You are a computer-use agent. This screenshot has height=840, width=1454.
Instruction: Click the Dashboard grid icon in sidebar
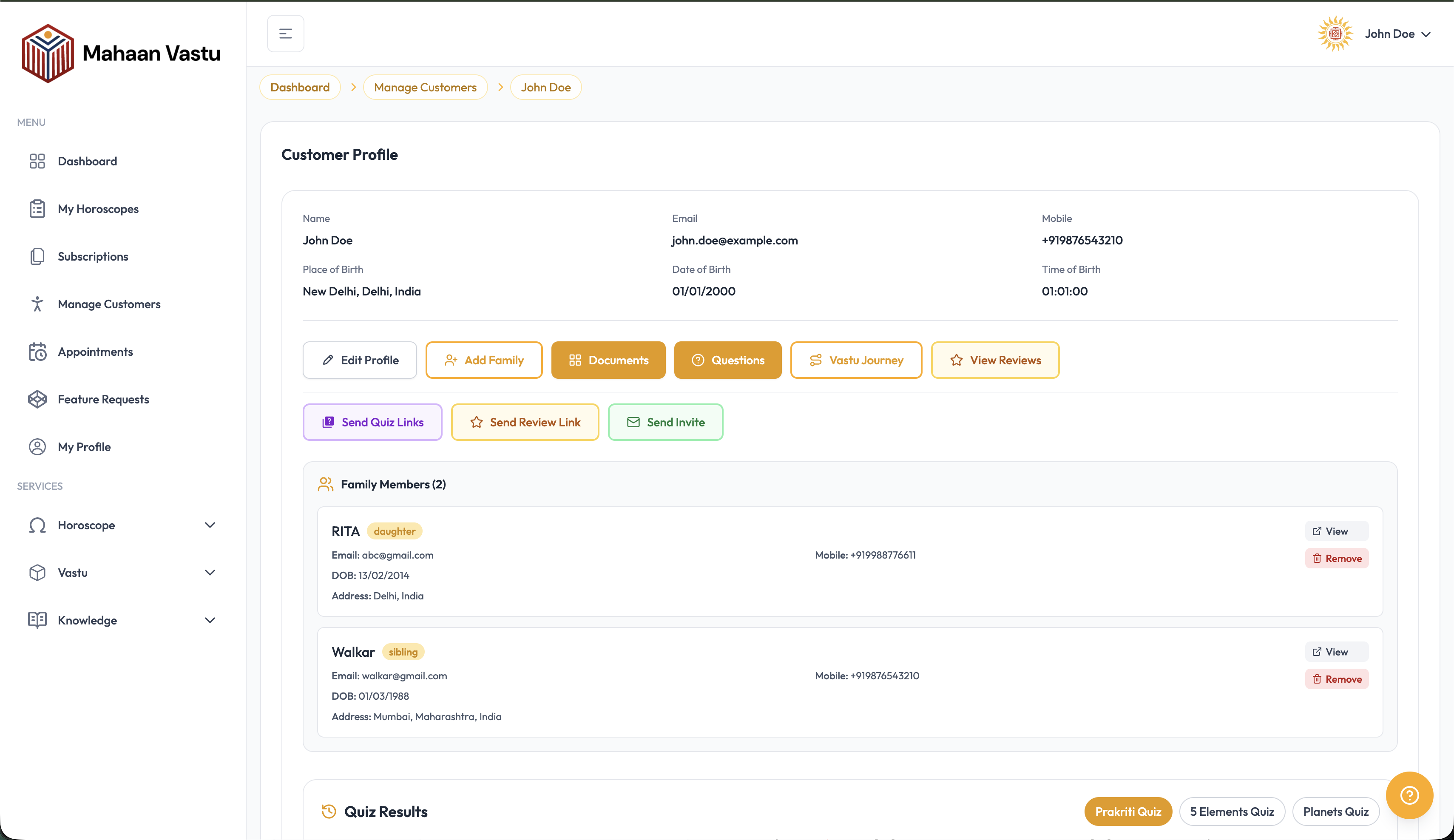(37, 161)
